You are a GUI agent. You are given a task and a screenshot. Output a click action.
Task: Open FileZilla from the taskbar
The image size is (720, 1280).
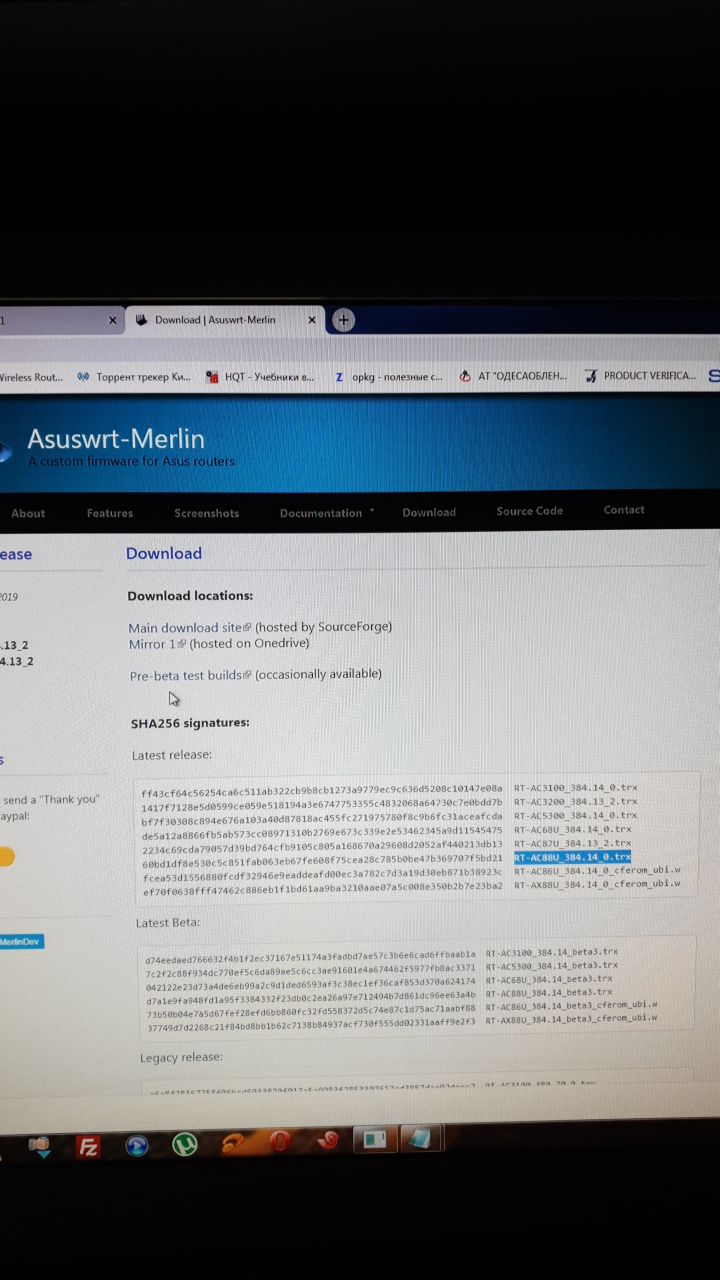88,1147
